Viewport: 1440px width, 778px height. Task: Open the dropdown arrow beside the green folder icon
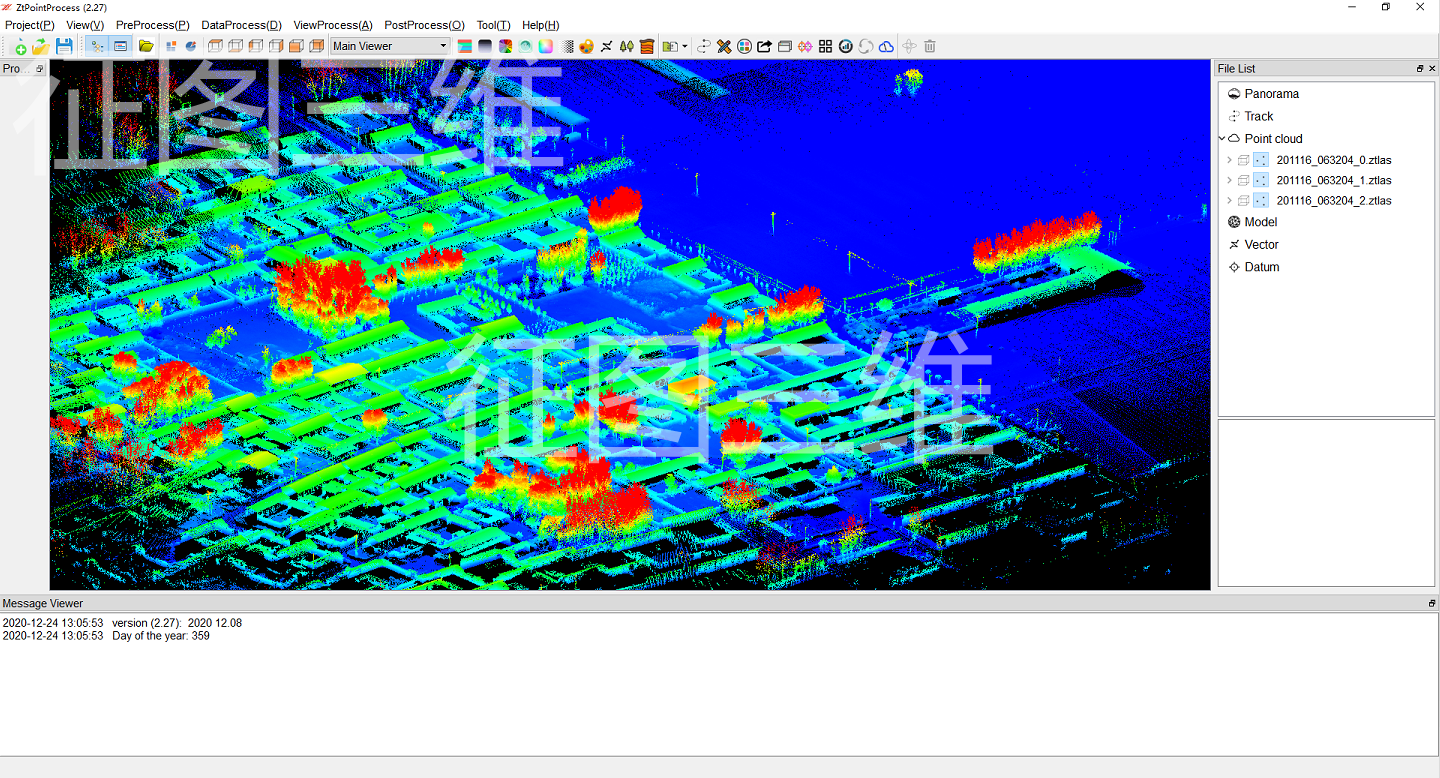(684, 46)
